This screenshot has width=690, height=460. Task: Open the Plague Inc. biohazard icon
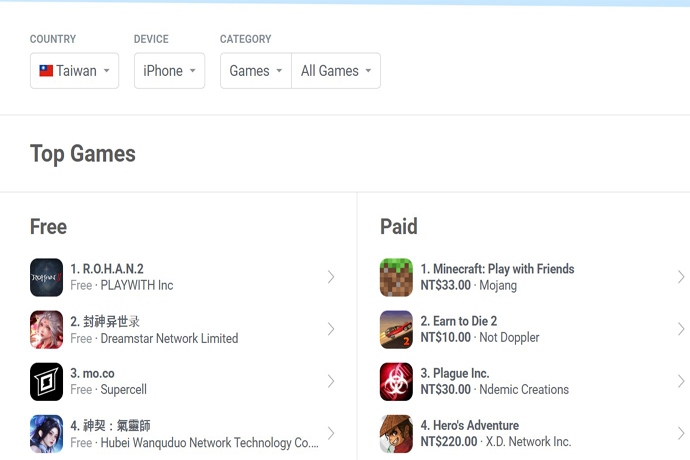point(396,381)
